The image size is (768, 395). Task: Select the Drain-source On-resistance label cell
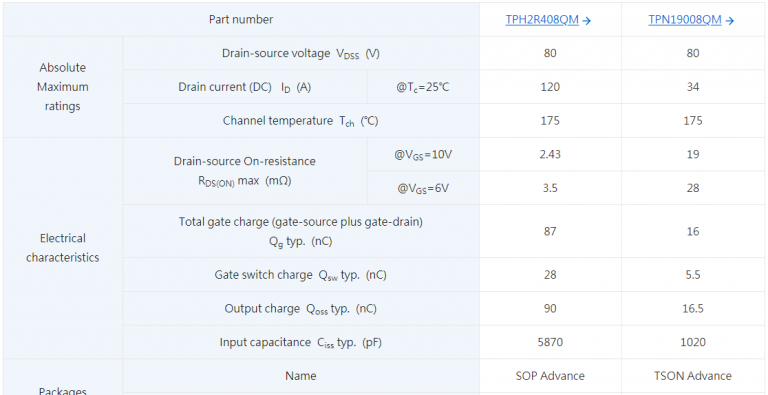[x=245, y=171]
